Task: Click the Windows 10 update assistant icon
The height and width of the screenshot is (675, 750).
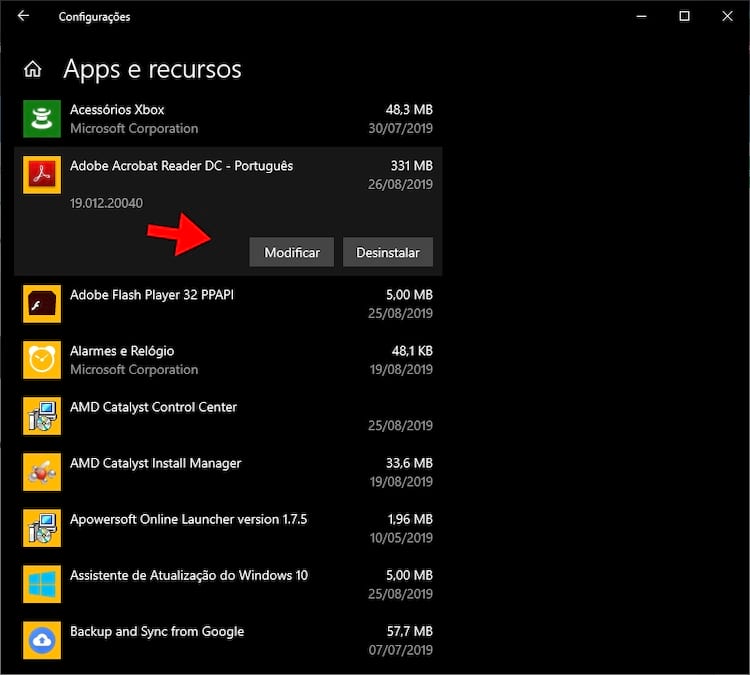Action: click(42, 584)
